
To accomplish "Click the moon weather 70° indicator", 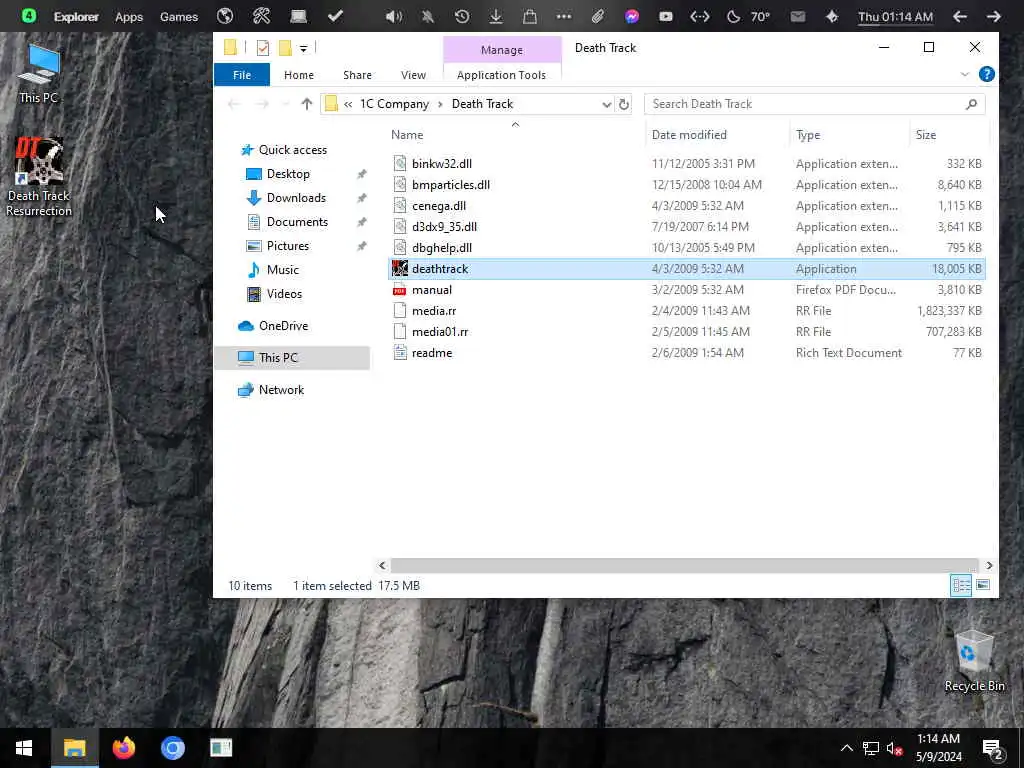I will click(x=749, y=16).
